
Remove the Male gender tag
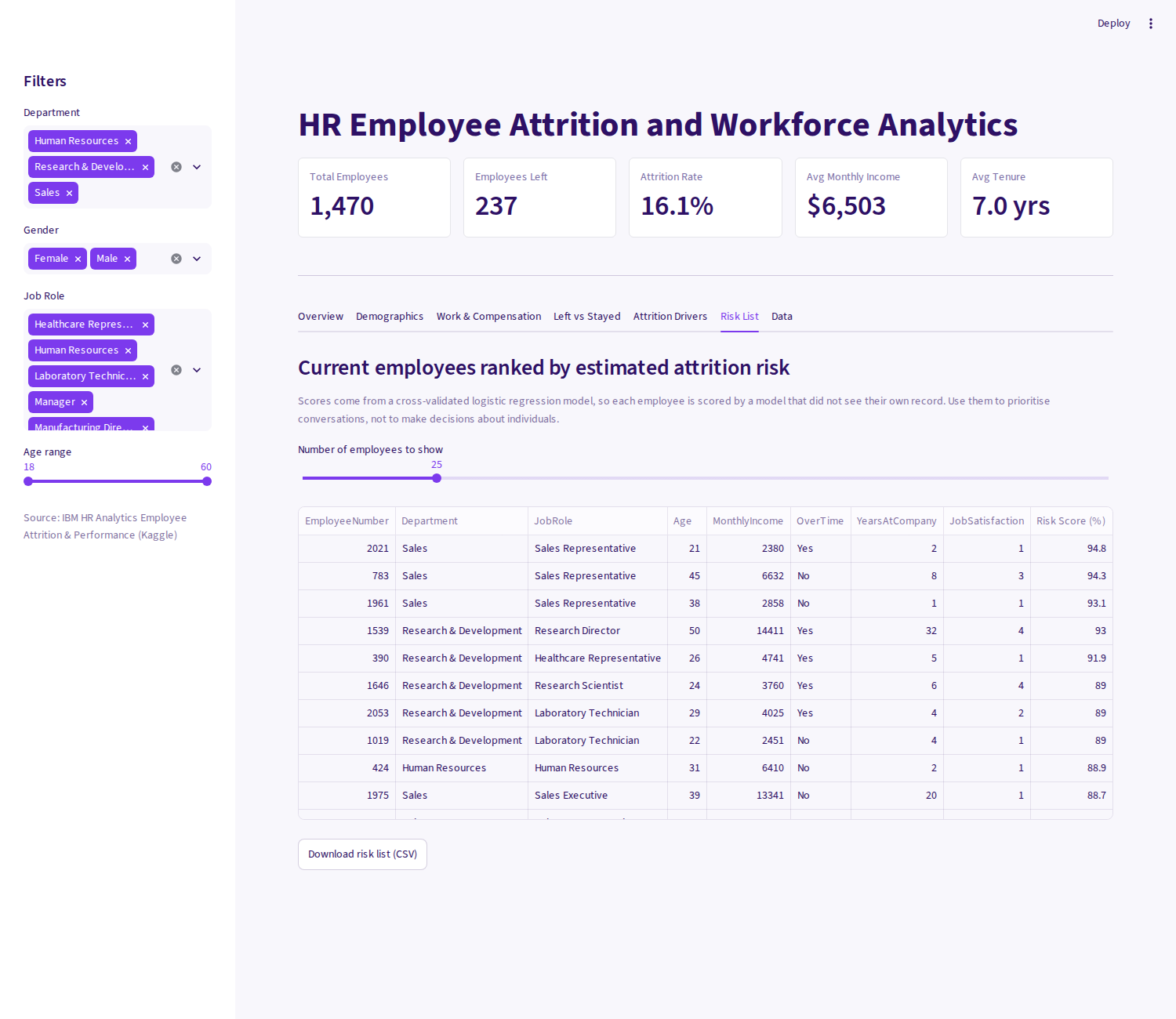click(127, 259)
